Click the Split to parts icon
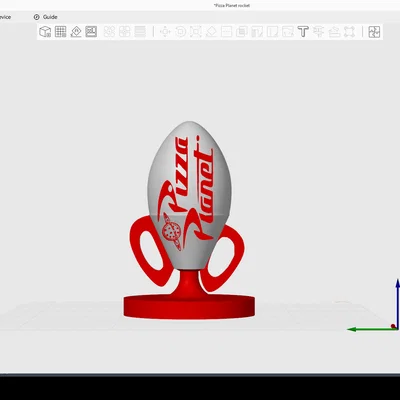The height and width of the screenshot is (400, 400). coord(125,32)
